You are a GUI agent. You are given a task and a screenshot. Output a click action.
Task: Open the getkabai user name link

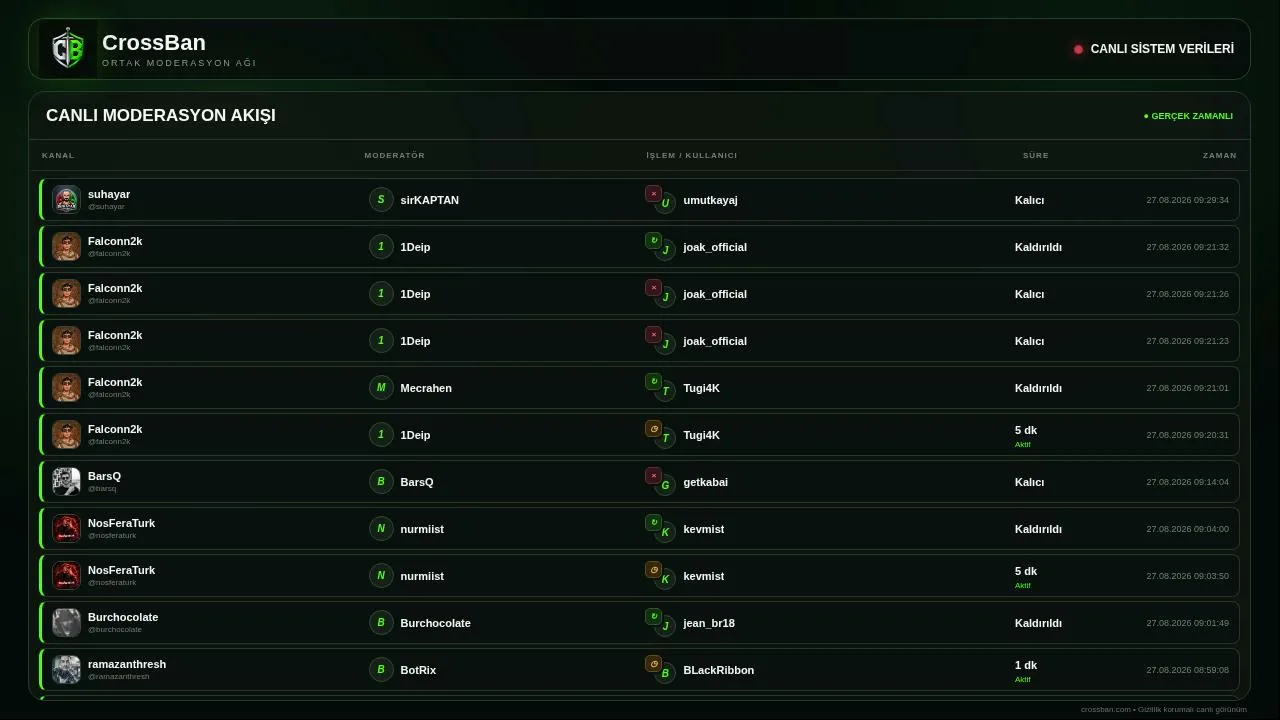click(x=706, y=482)
